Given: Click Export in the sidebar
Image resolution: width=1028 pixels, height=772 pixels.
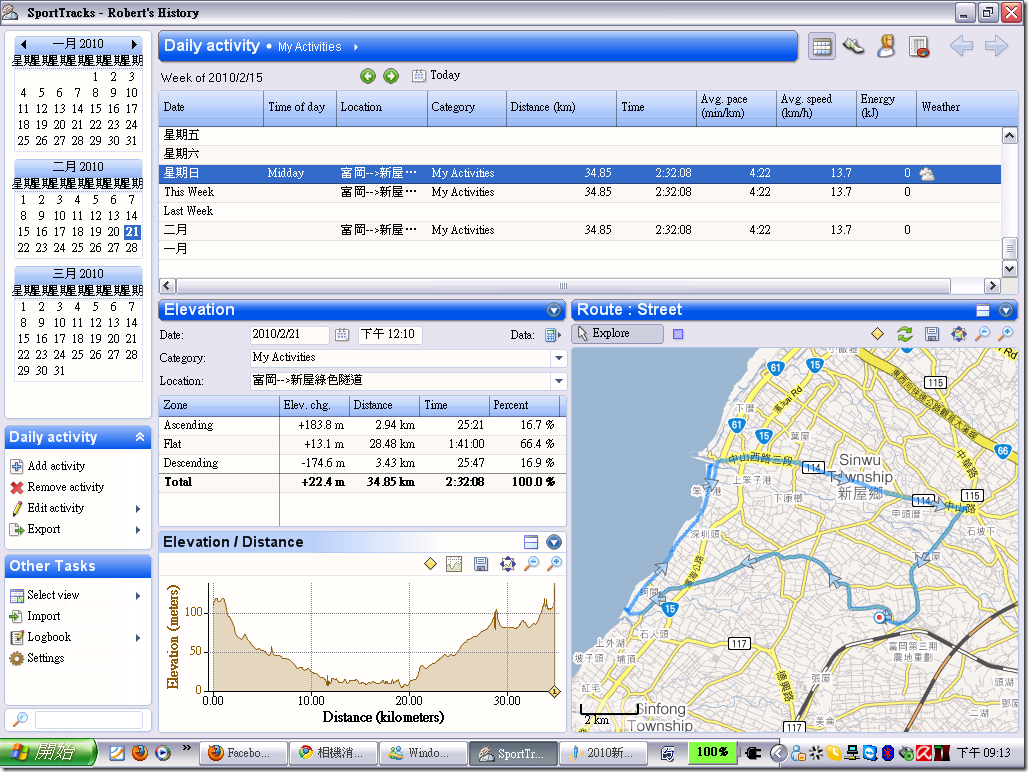Looking at the screenshot, I should (x=43, y=529).
